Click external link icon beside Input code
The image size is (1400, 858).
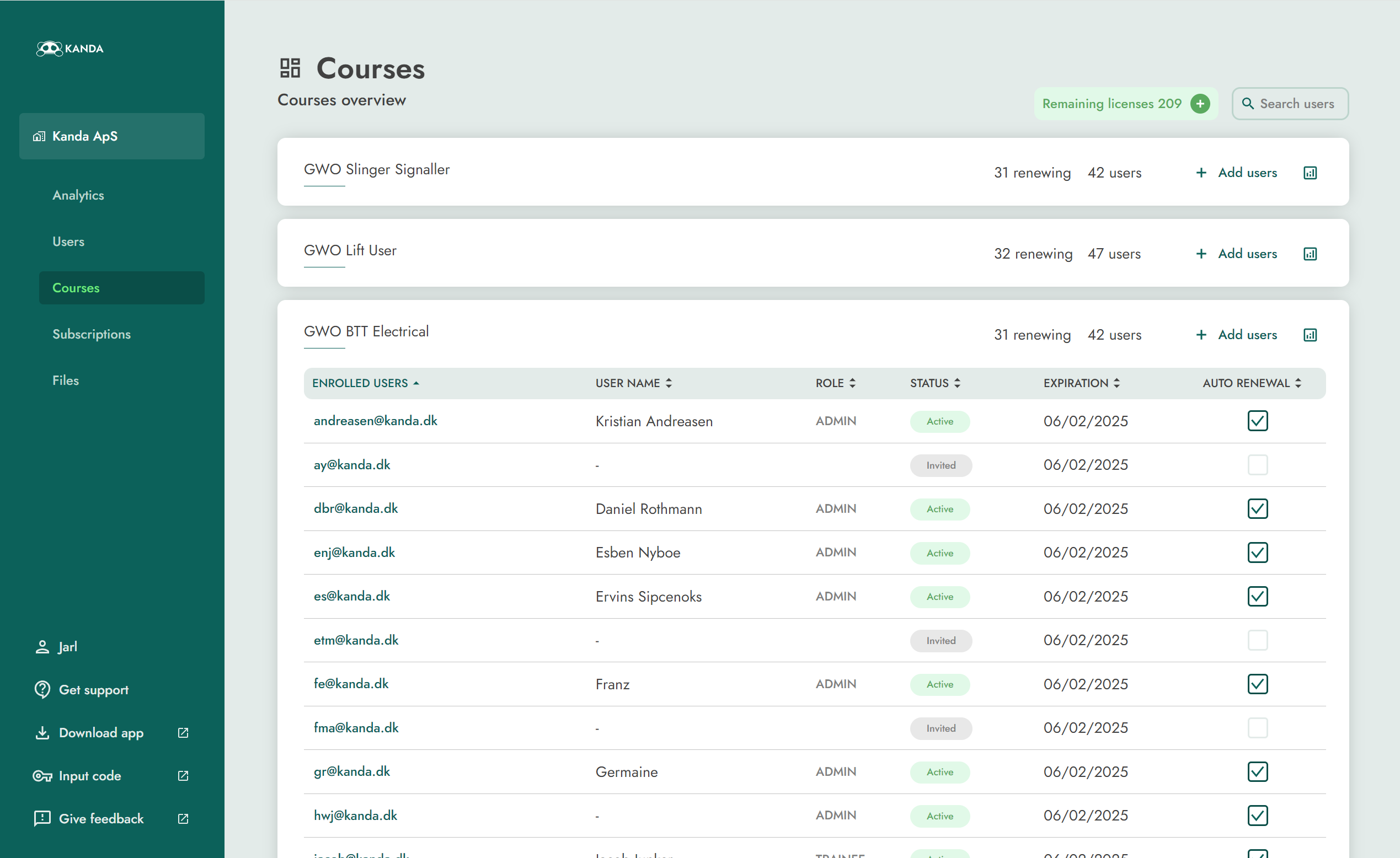[183, 776]
